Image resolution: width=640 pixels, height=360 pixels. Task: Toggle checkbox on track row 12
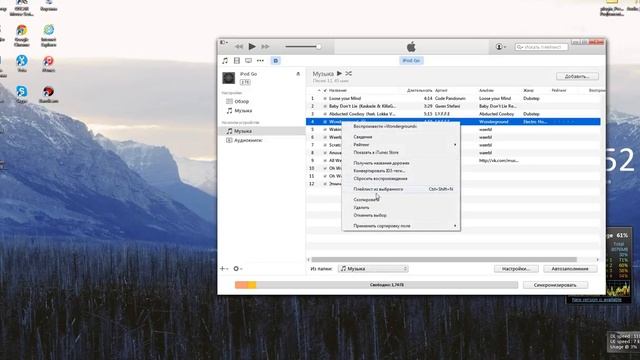(x=325, y=184)
